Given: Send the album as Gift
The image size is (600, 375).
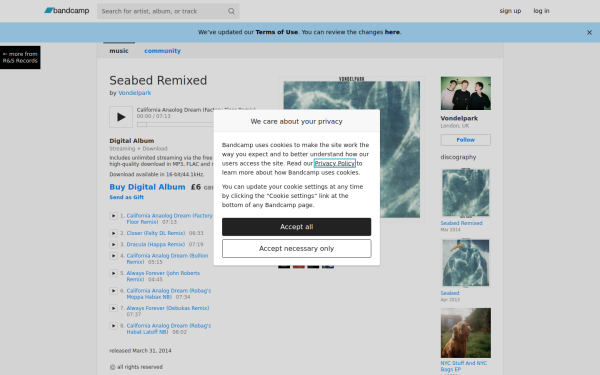Looking at the screenshot, I should (x=126, y=197).
